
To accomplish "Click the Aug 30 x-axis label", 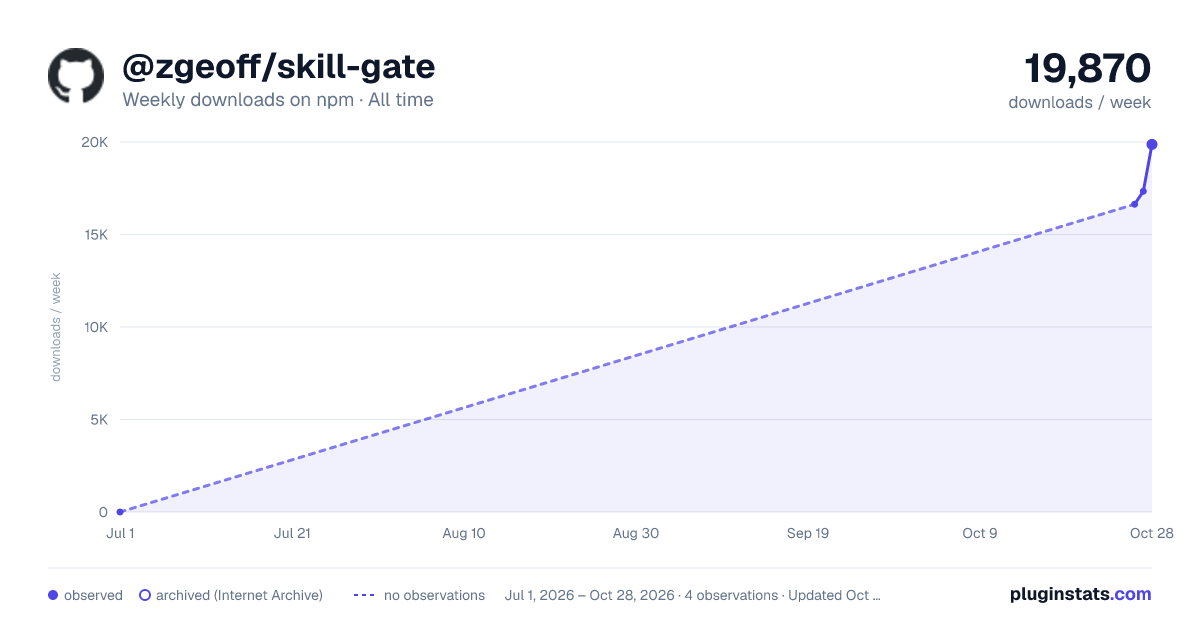I will click(636, 533).
